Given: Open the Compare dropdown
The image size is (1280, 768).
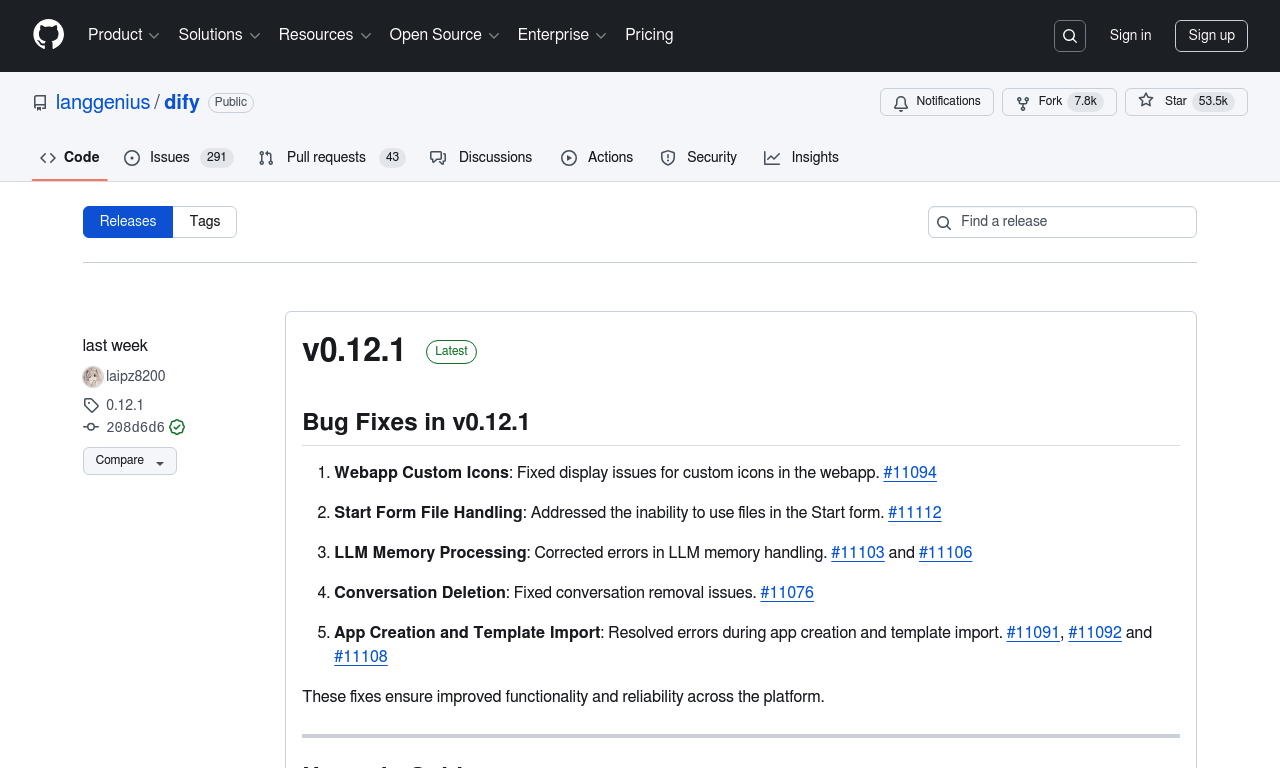Looking at the screenshot, I should pyautogui.click(x=130, y=461).
